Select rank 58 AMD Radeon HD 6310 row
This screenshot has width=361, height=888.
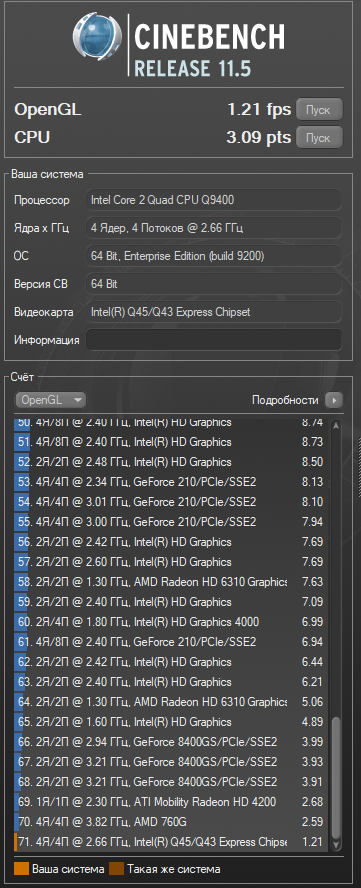click(171, 582)
